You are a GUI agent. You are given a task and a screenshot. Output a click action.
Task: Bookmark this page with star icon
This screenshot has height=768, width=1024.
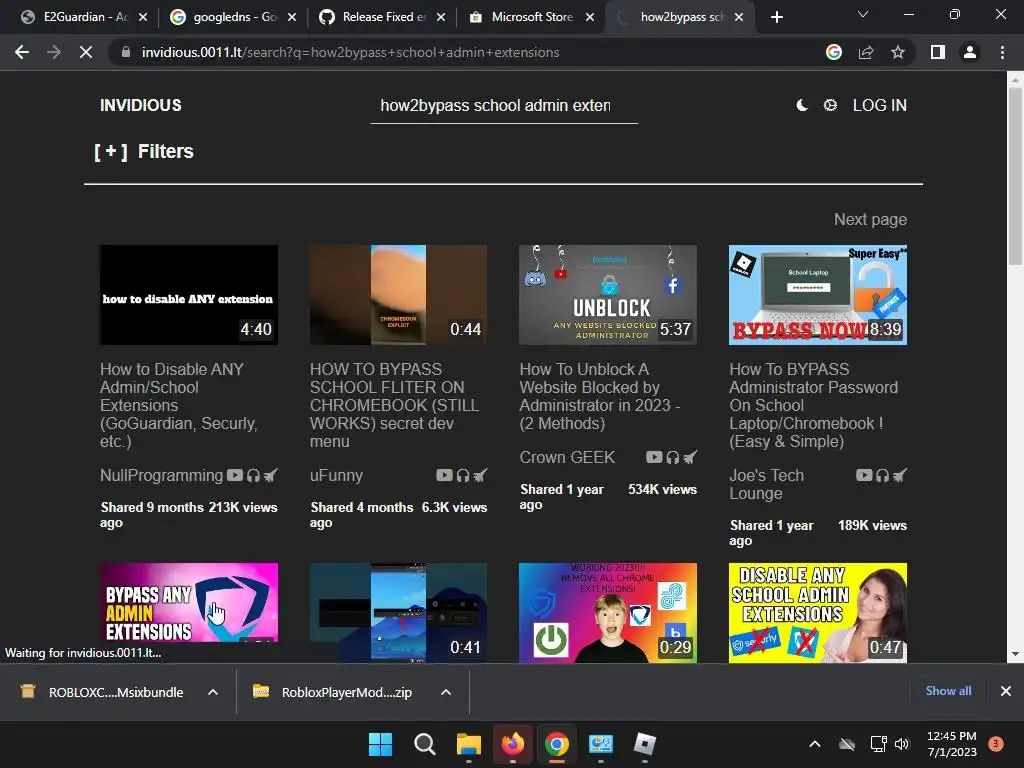point(898,52)
